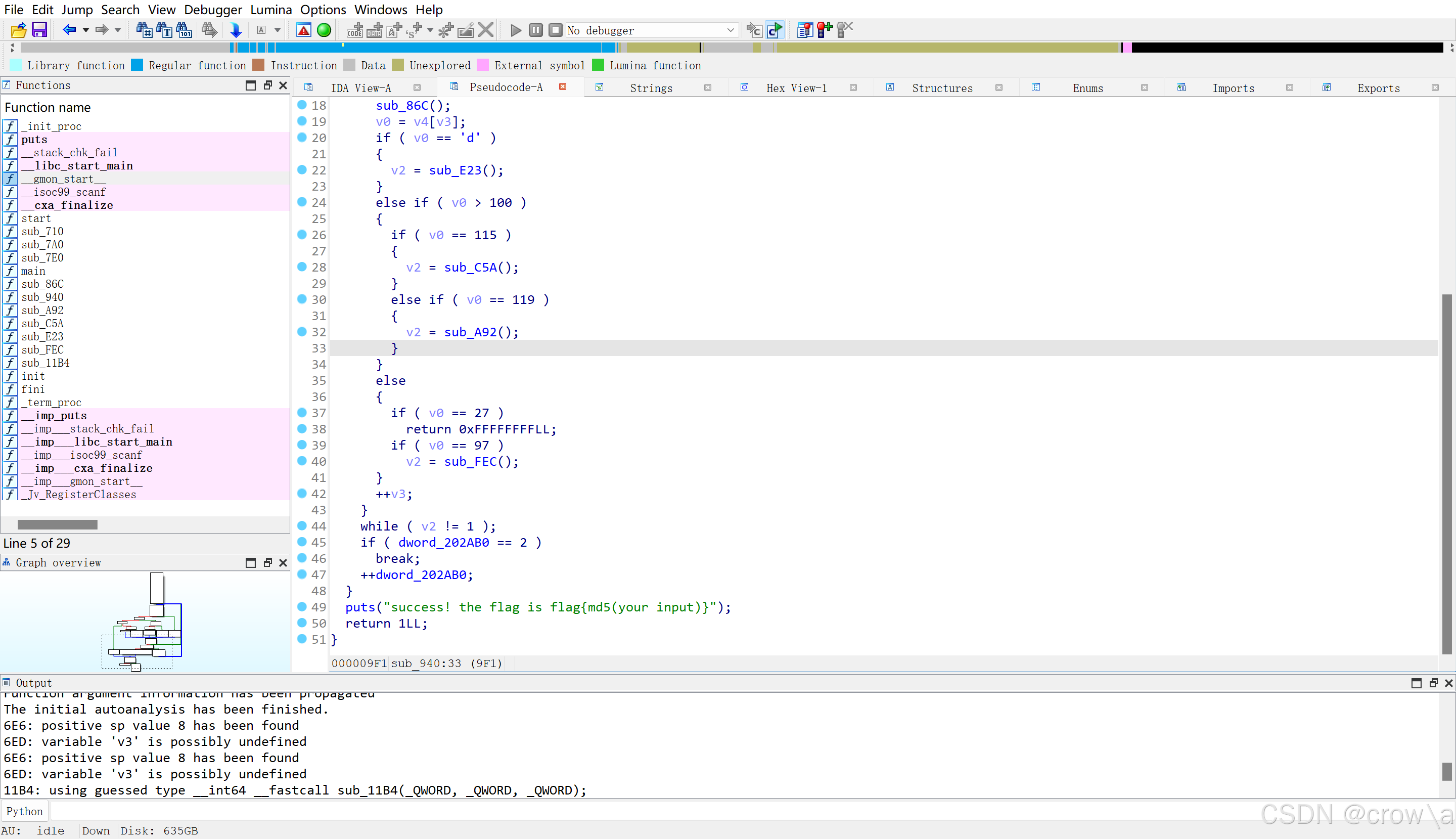Screen dimensions: 1456x839
Task: Open the Python console button
Action: [25, 811]
